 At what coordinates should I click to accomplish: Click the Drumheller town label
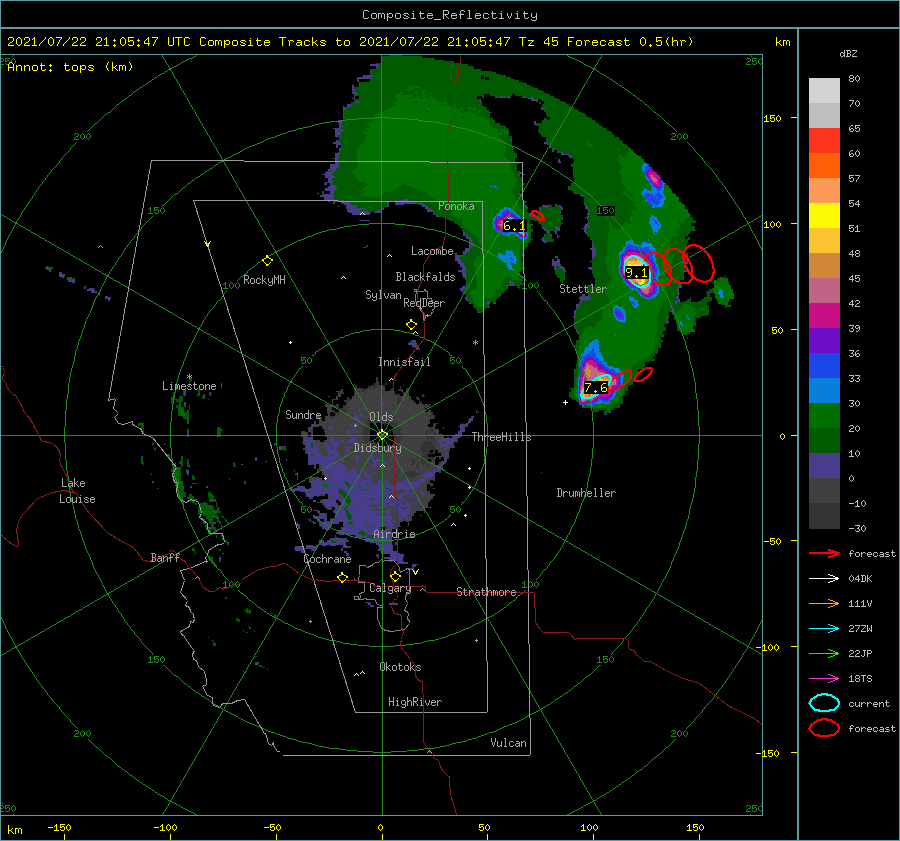click(x=586, y=493)
